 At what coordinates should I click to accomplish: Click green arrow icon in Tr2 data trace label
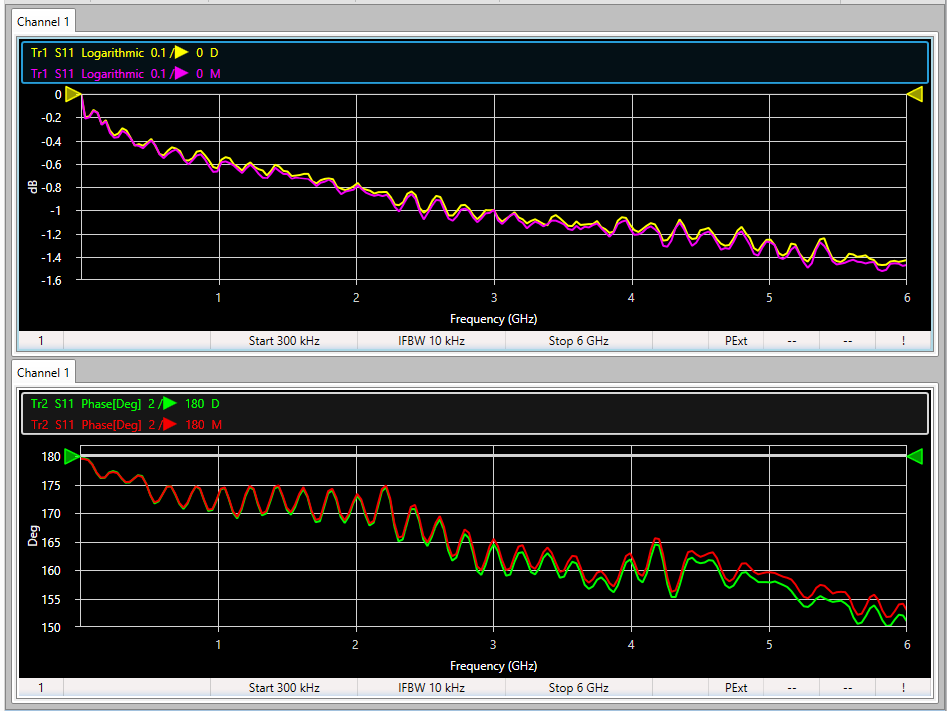pos(169,404)
